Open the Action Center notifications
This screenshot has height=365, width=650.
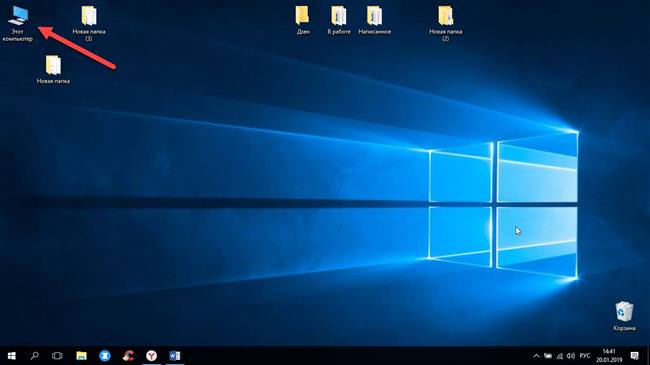[634, 356]
